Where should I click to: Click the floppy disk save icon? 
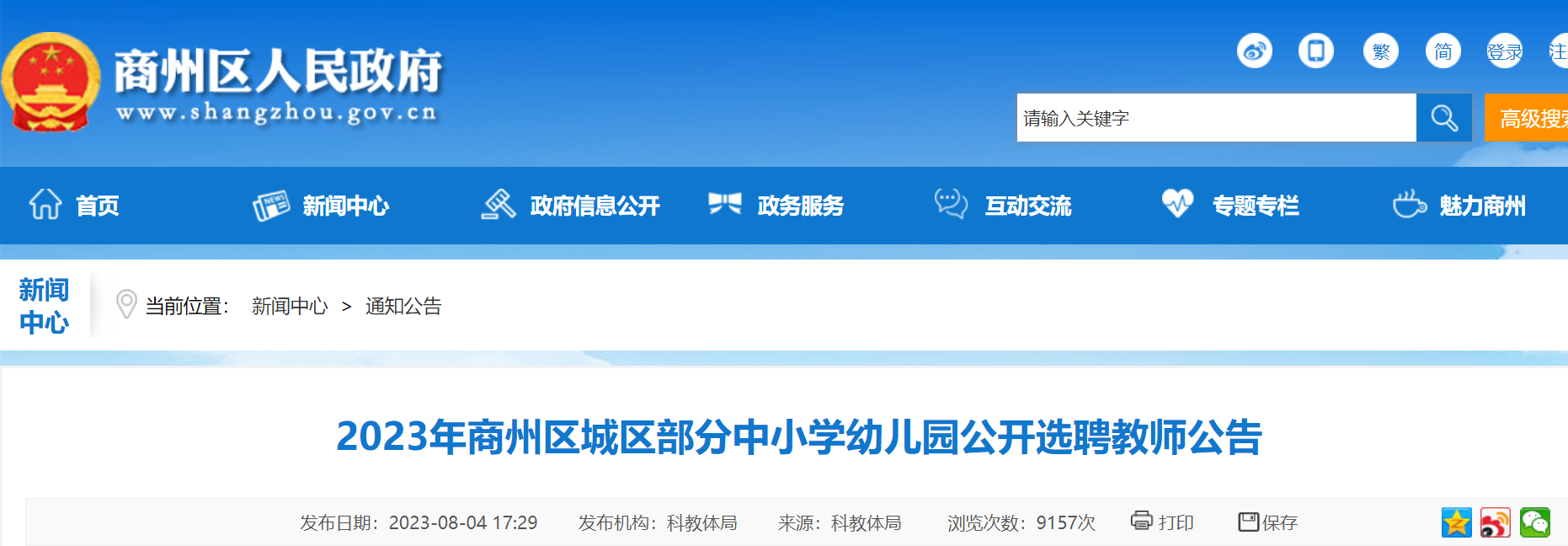1248,522
